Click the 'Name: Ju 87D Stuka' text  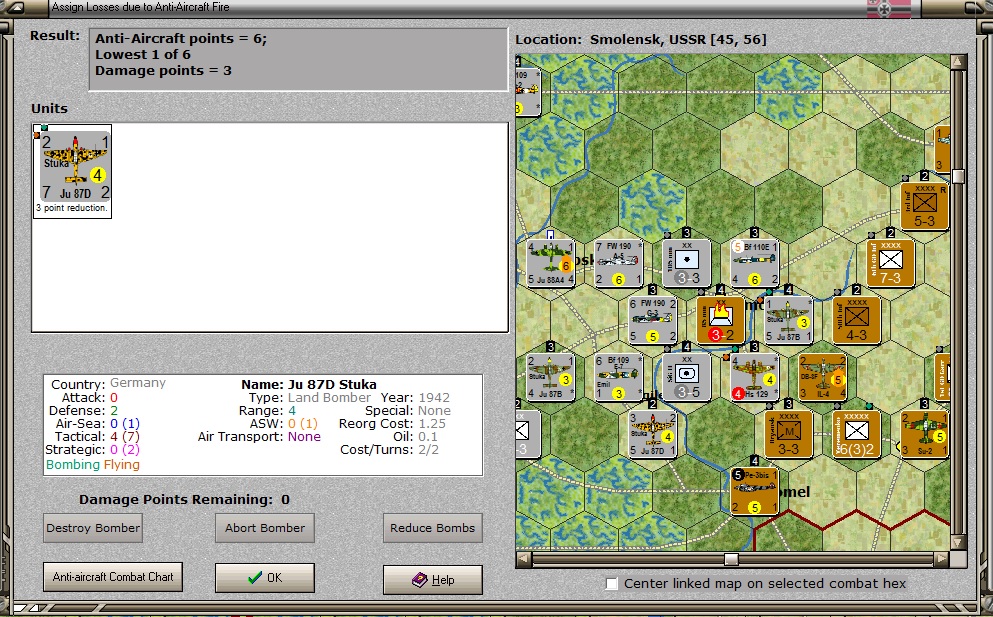pos(309,385)
